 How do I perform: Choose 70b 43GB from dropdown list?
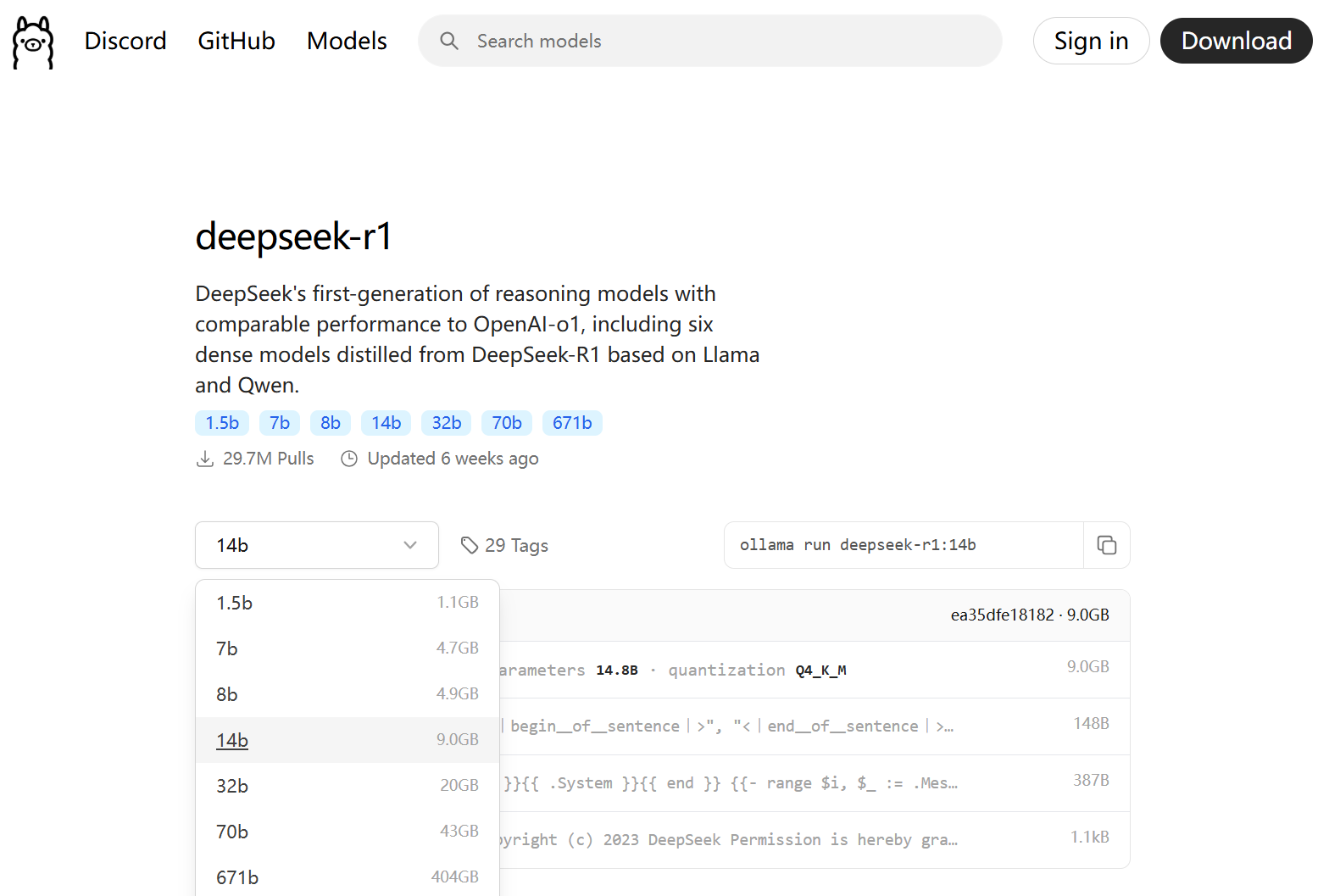pyautogui.click(x=348, y=832)
